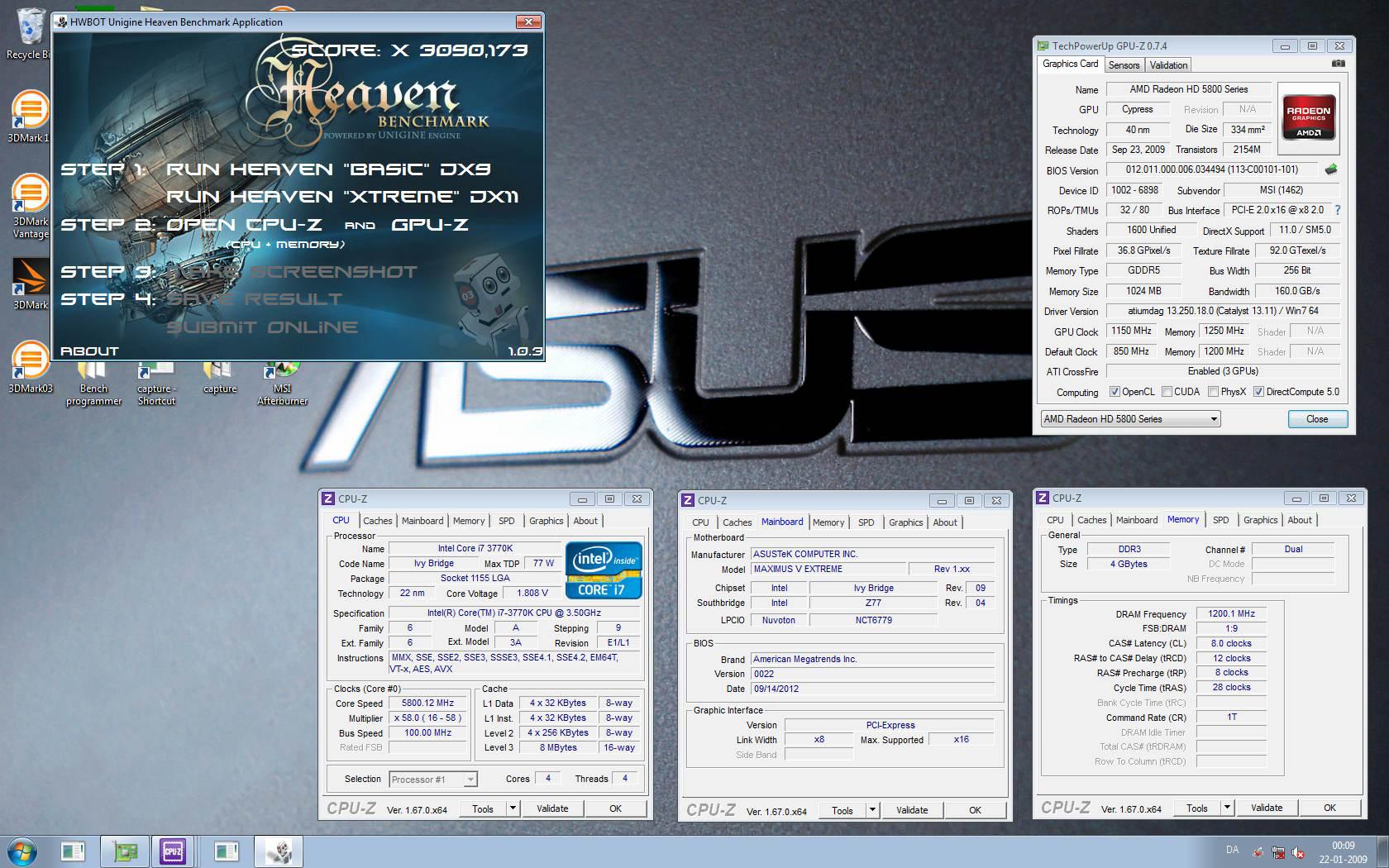Click the GPU-Z screenshot camera icon
1389x868 pixels.
(1339, 64)
